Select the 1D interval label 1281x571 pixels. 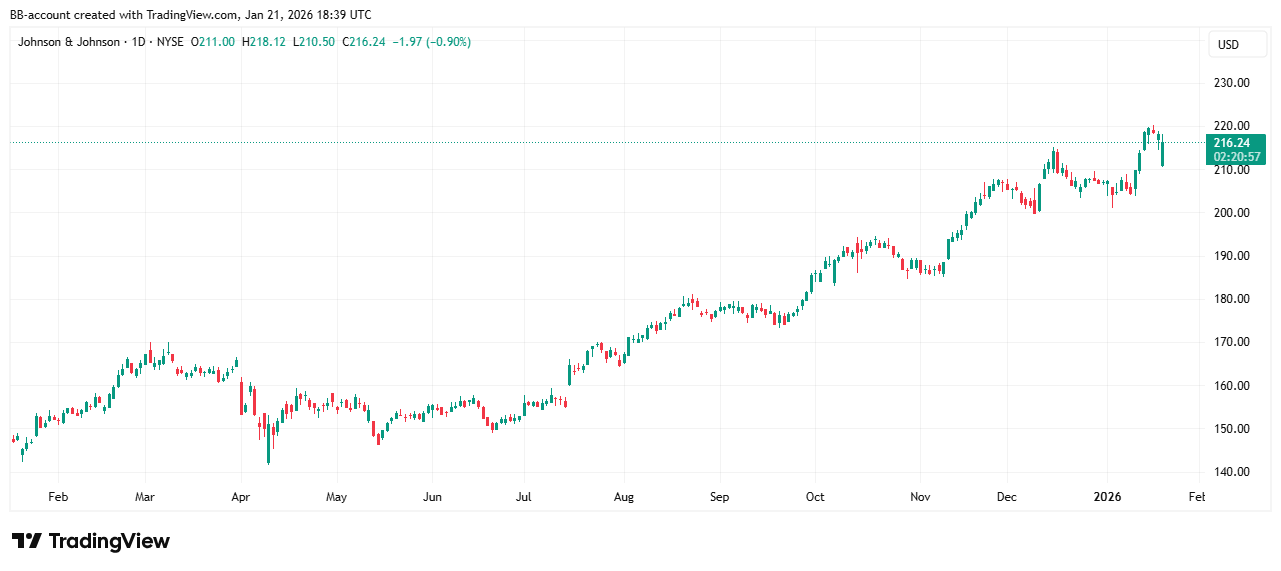click(137, 42)
